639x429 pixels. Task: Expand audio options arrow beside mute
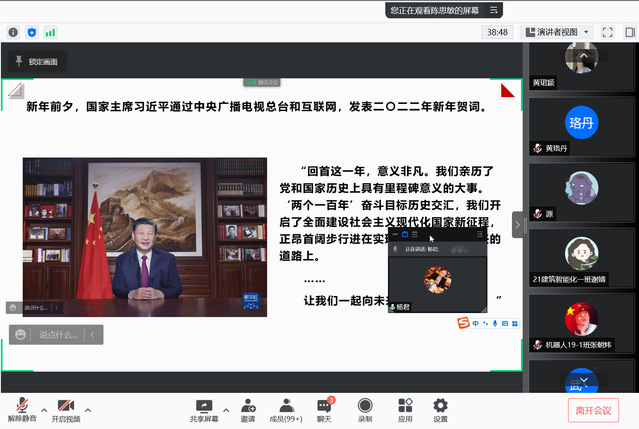click(x=42, y=409)
